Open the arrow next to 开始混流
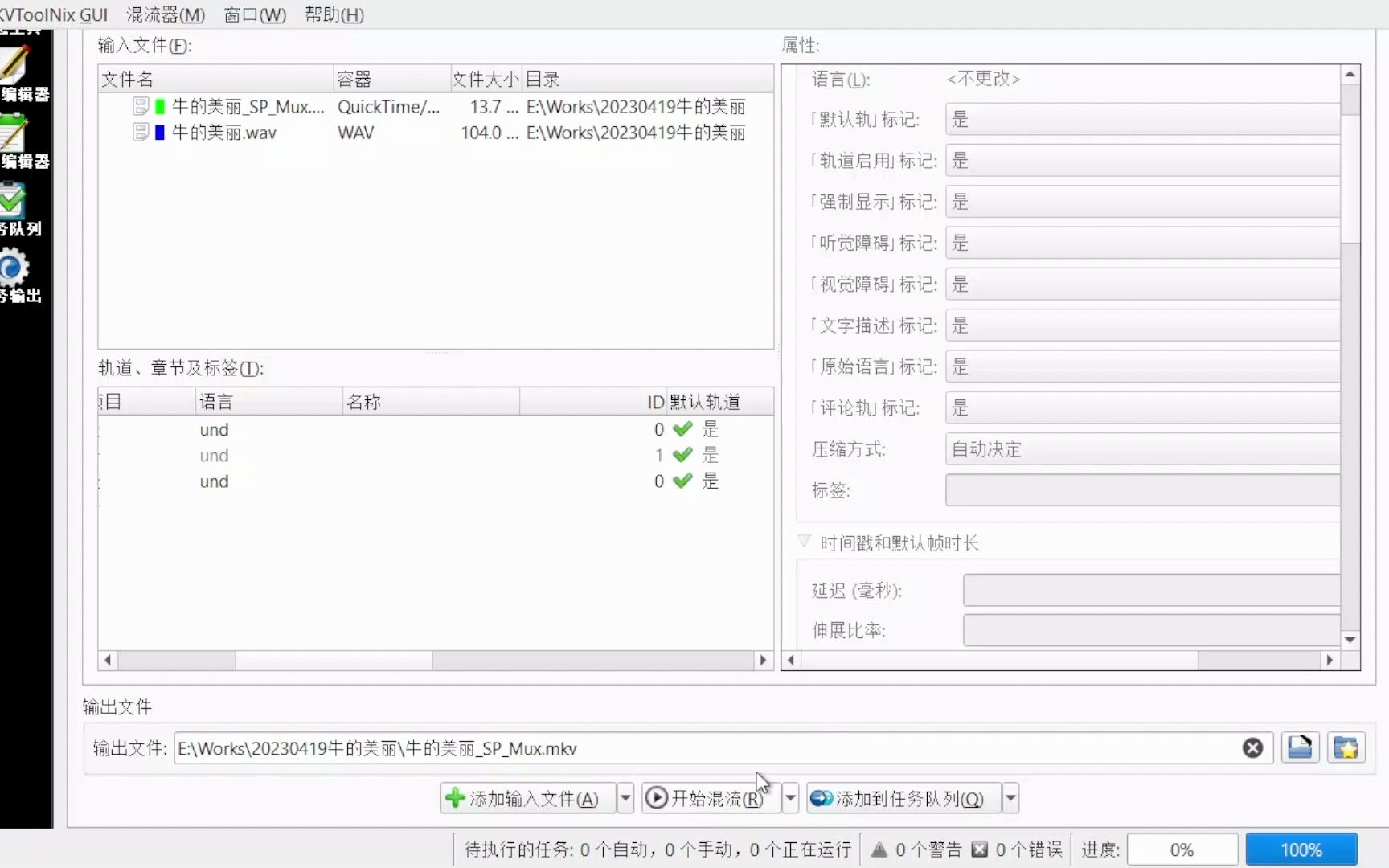Screen dimensions: 1389x868 tap(790, 798)
